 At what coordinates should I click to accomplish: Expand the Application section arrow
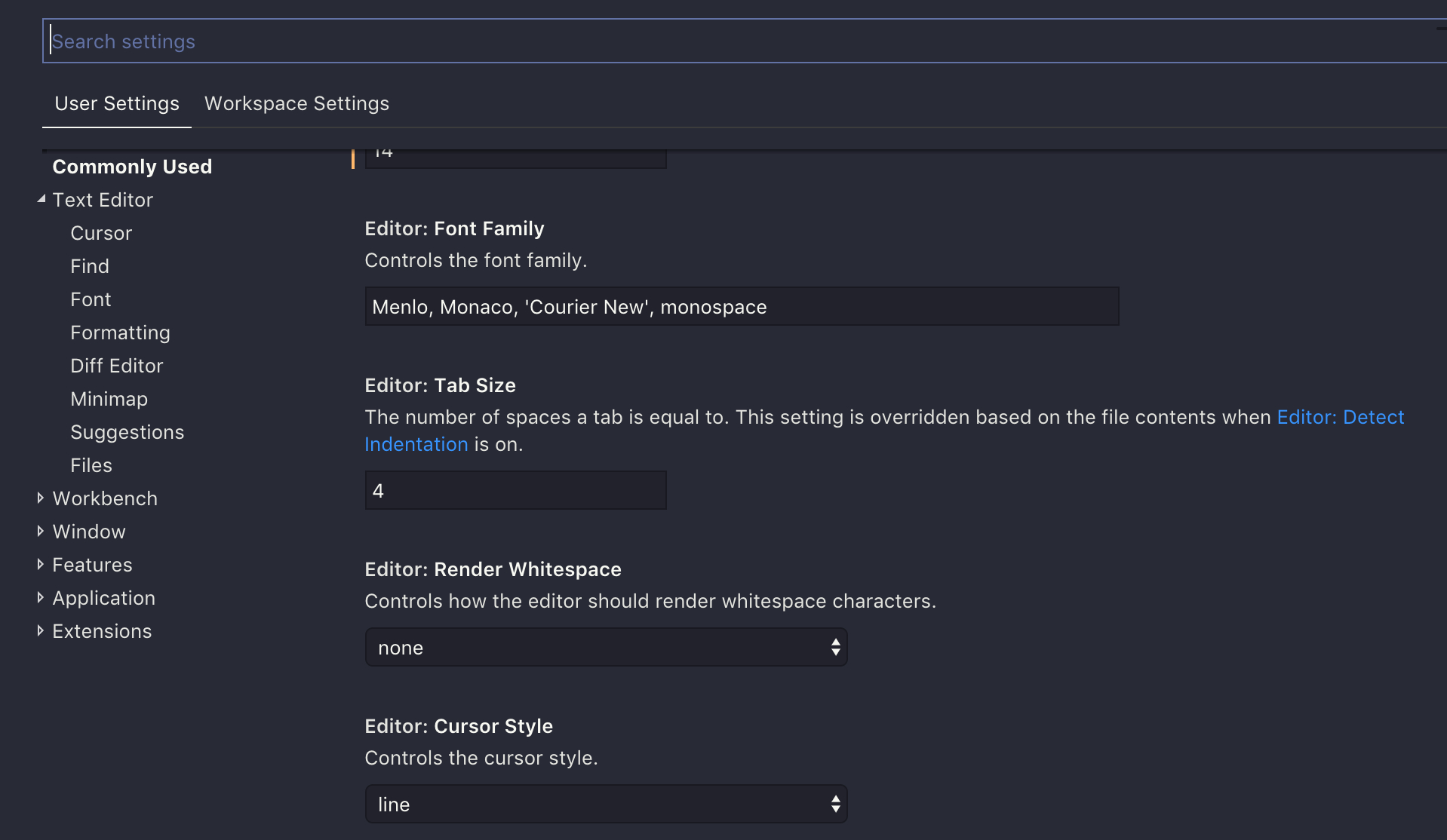[x=41, y=597]
